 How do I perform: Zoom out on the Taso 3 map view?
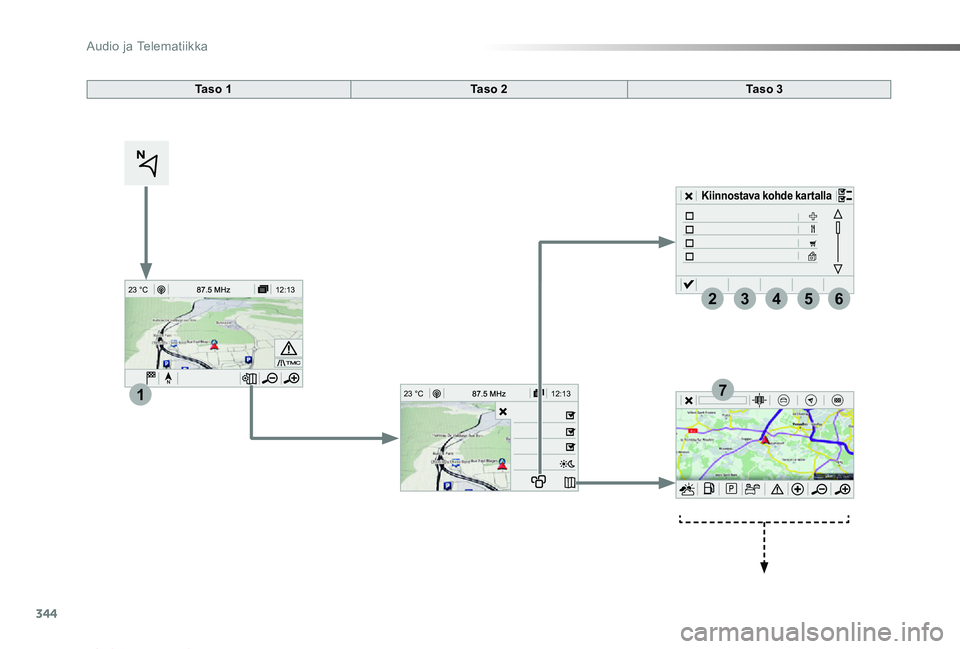(819, 489)
